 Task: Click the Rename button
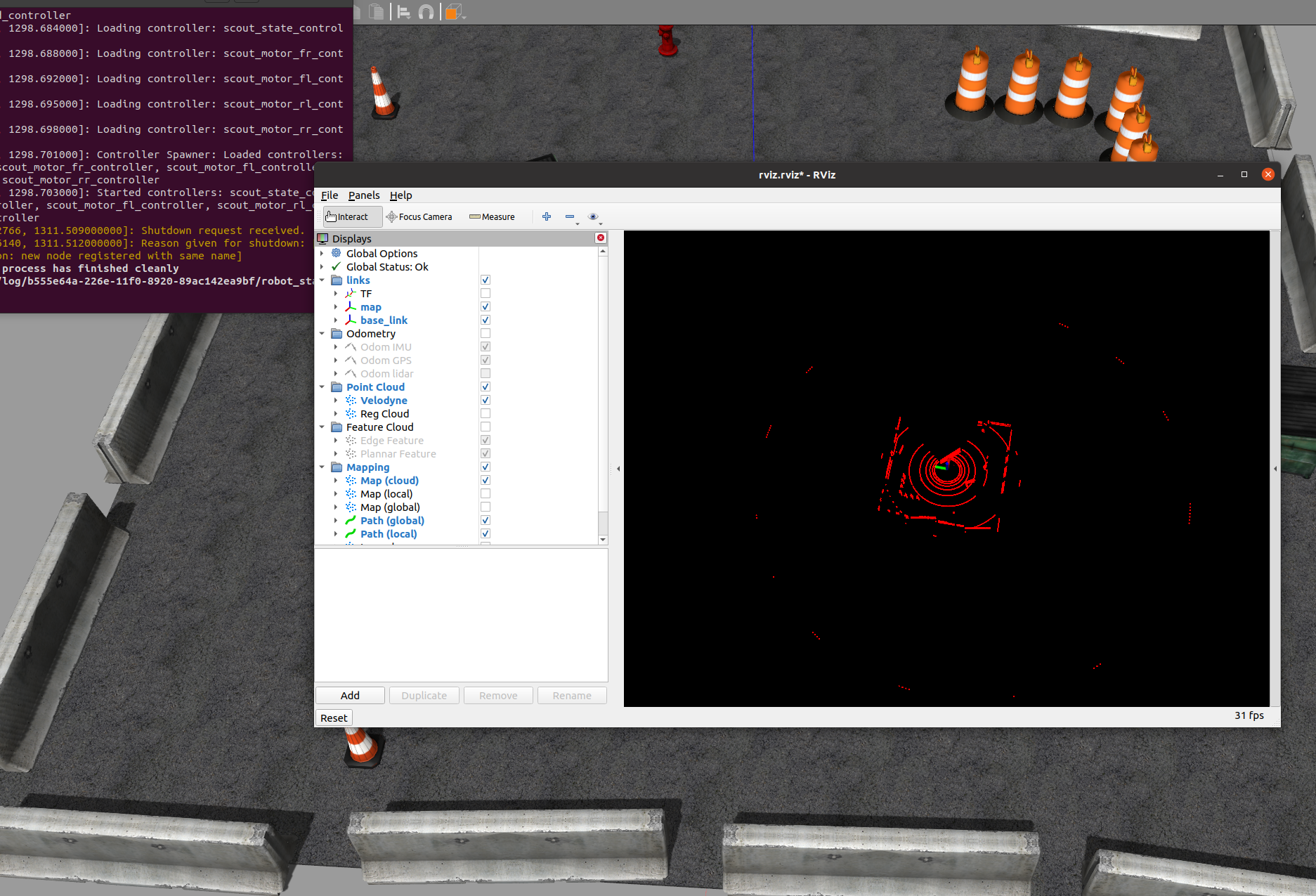point(572,695)
